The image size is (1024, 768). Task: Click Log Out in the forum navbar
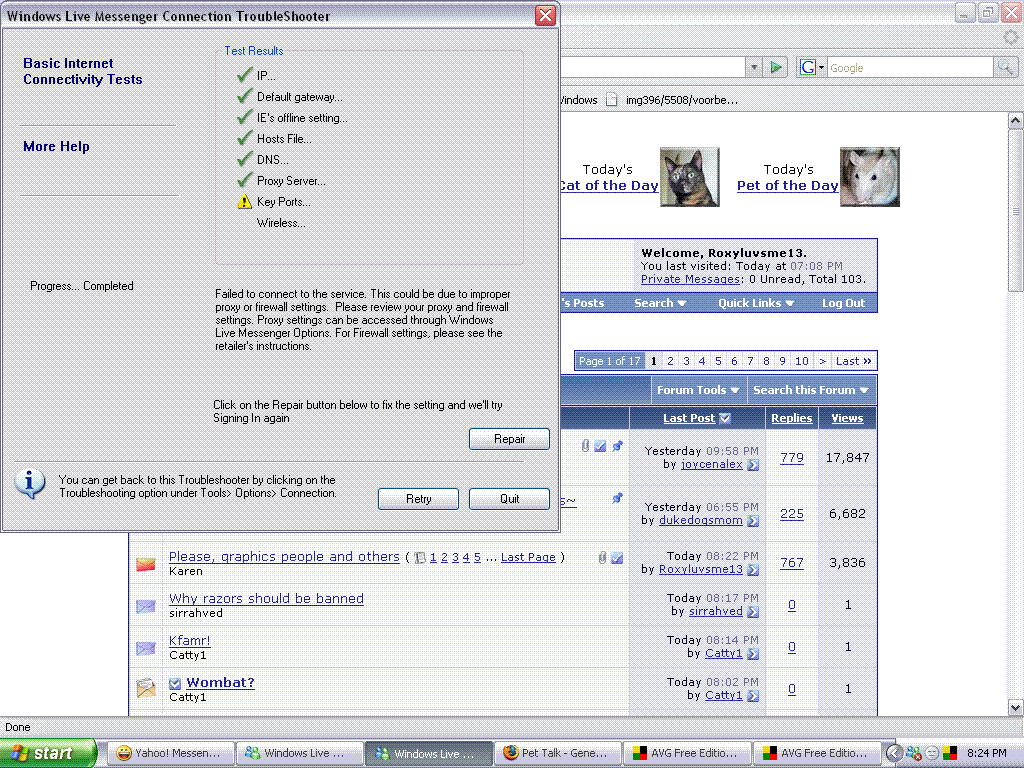point(843,303)
